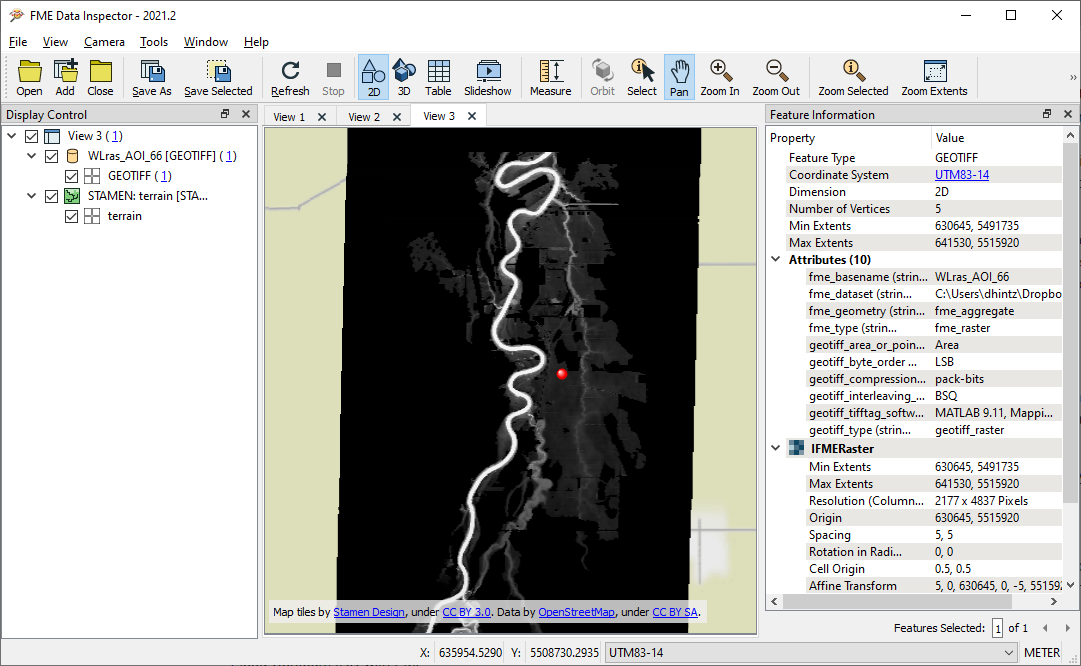Toggle the terrain layer checkbox
This screenshot has width=1081, height=666.
point(71,216)
